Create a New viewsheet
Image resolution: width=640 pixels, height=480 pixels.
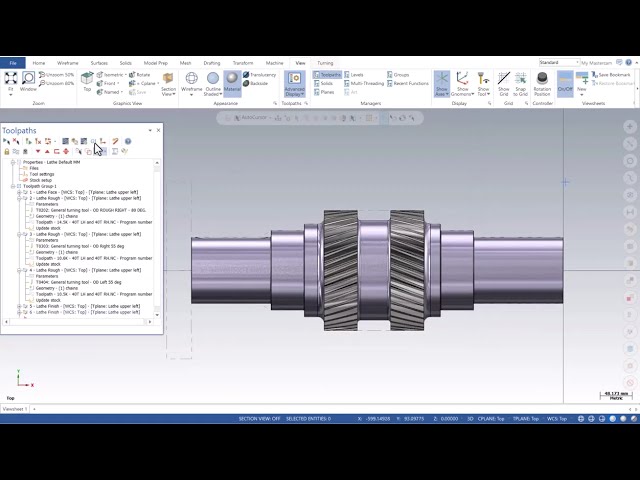click(582, 82)
